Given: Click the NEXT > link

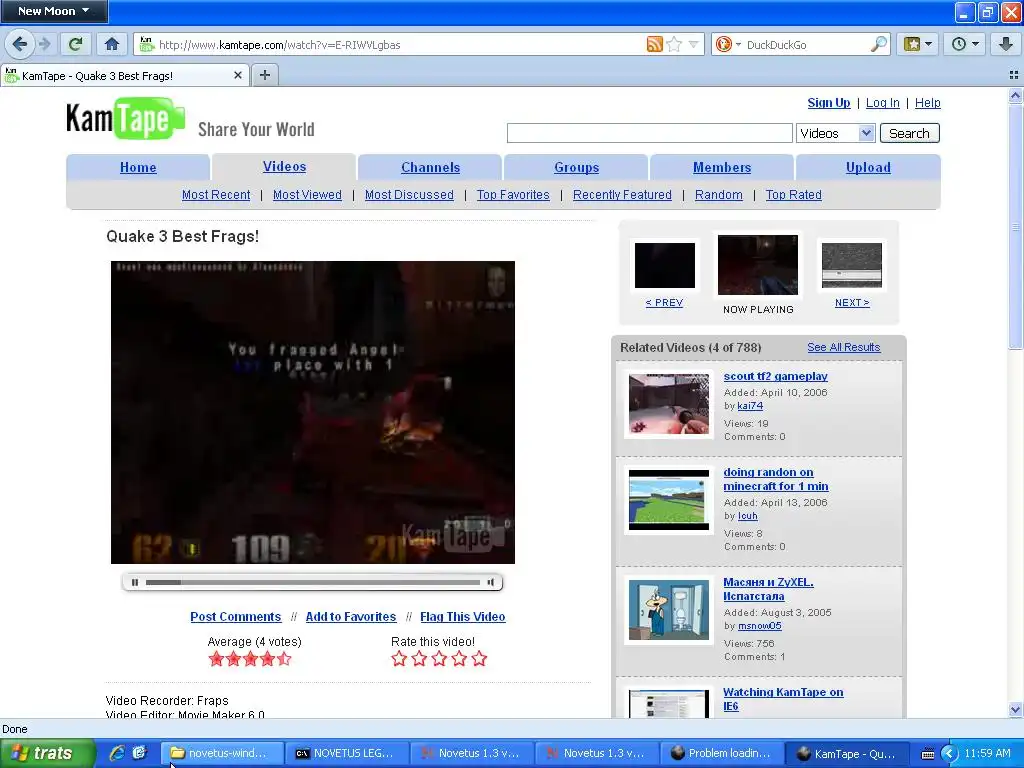Looking at the screenshot, I should point(852,302).
